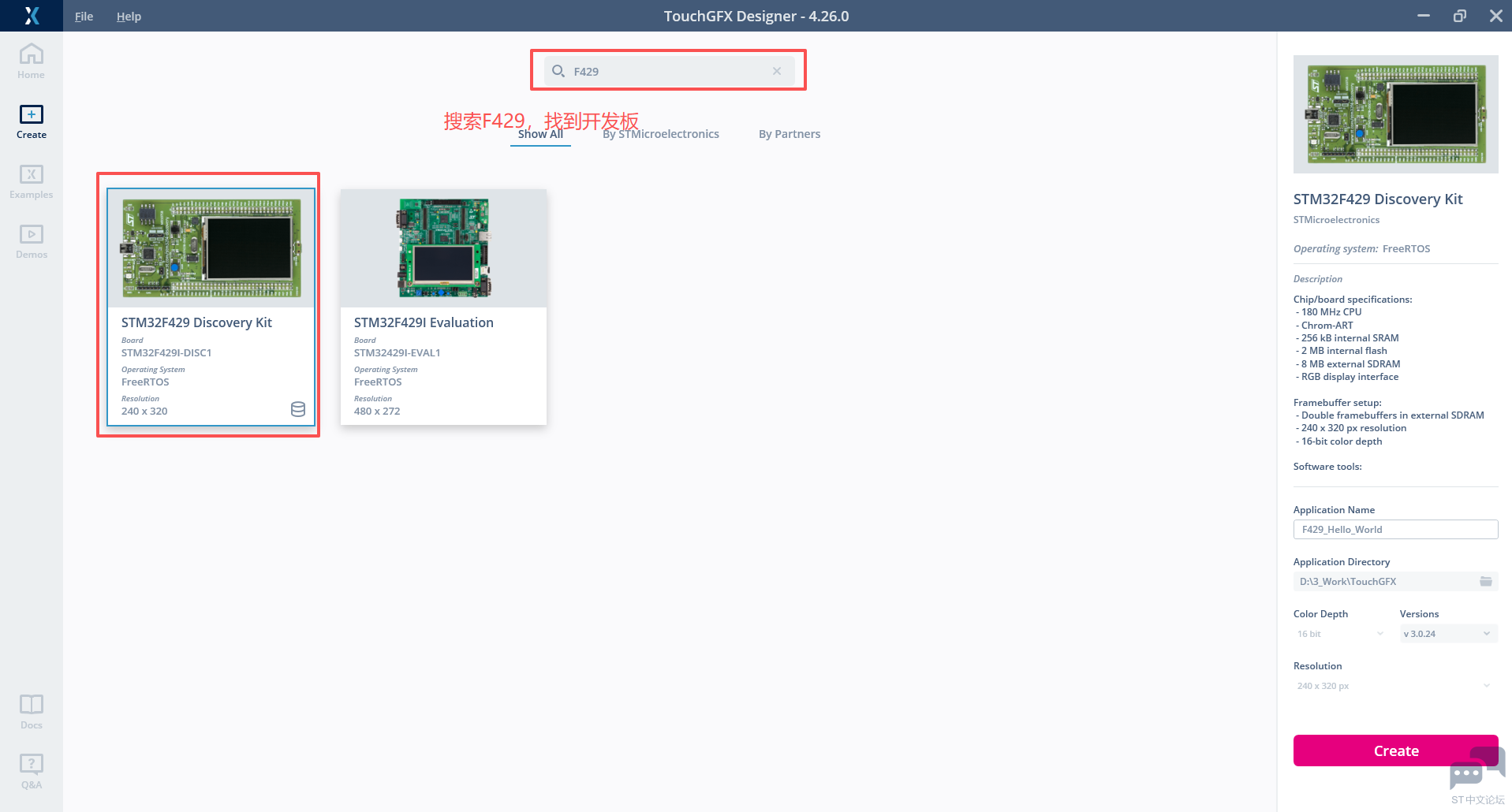Open the Resolution dropdown
This screenshot has height=812, width=1512.
(1394, 685)
